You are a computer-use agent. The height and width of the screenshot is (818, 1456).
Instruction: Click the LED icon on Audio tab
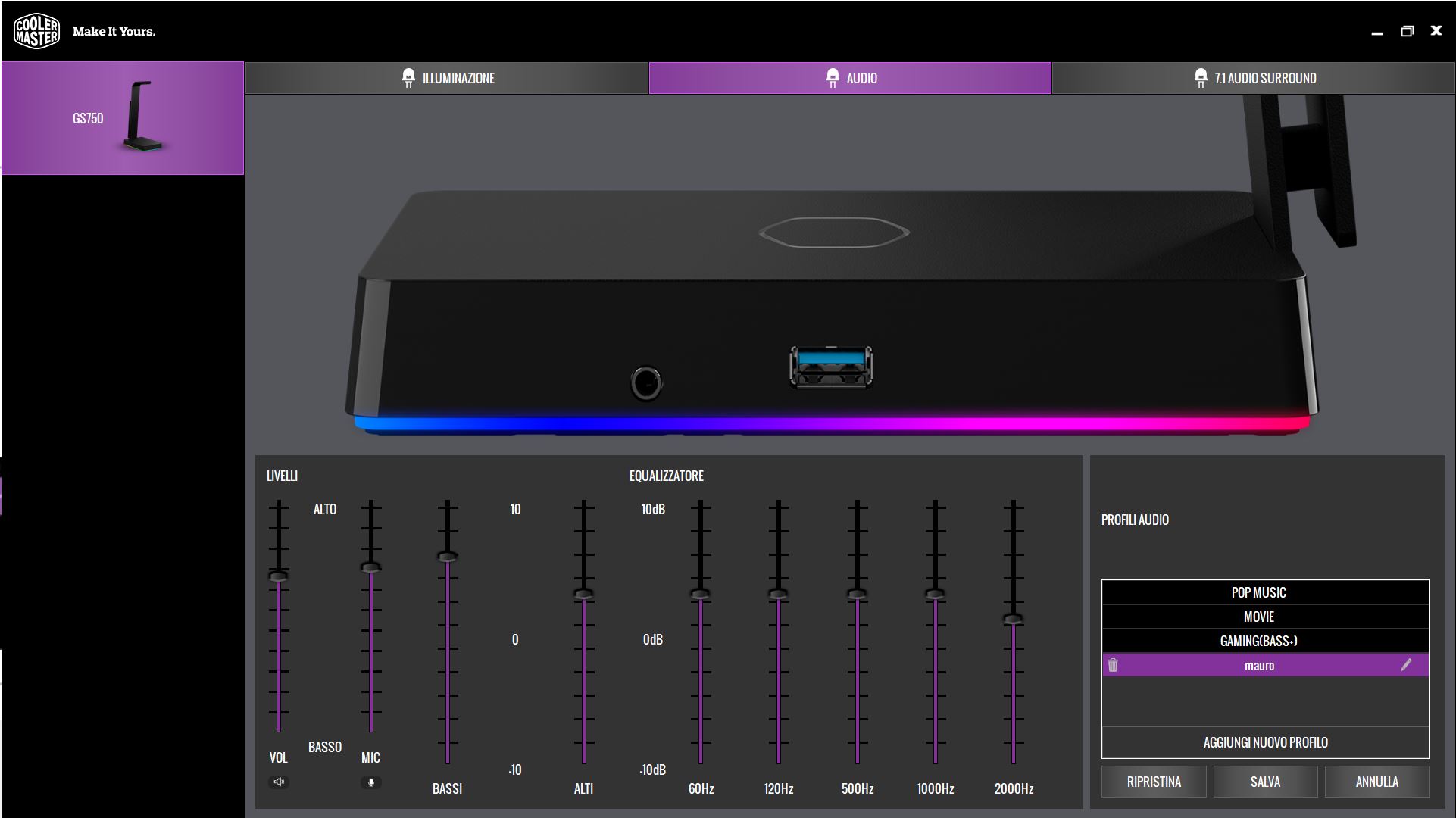(x=831, y=76)
